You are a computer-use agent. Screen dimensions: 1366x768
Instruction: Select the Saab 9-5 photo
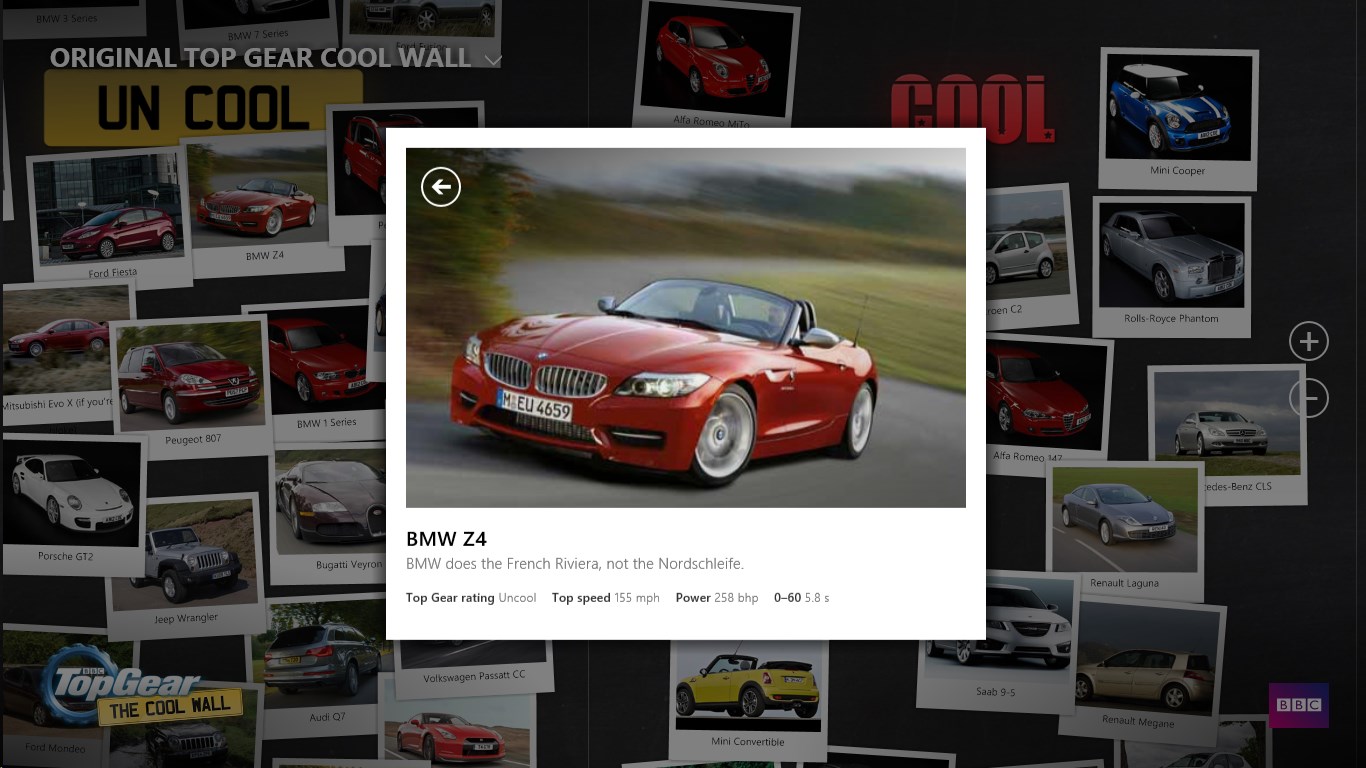(1000, 643)
